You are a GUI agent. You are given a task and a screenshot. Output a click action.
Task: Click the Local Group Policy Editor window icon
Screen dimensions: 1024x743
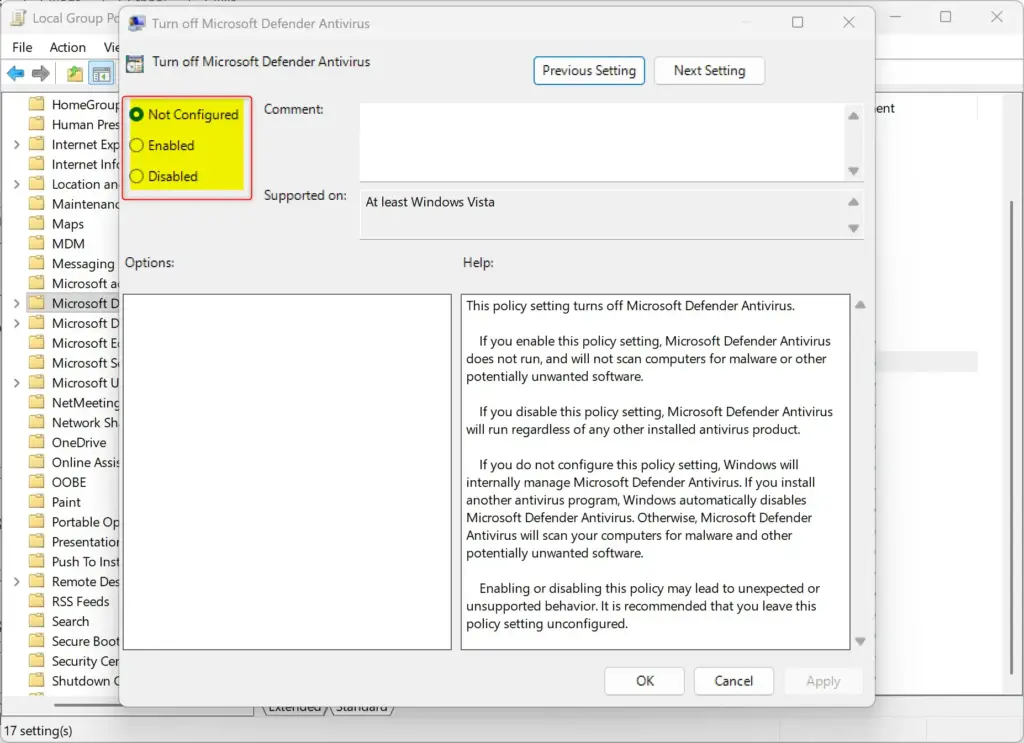point(18,18)
